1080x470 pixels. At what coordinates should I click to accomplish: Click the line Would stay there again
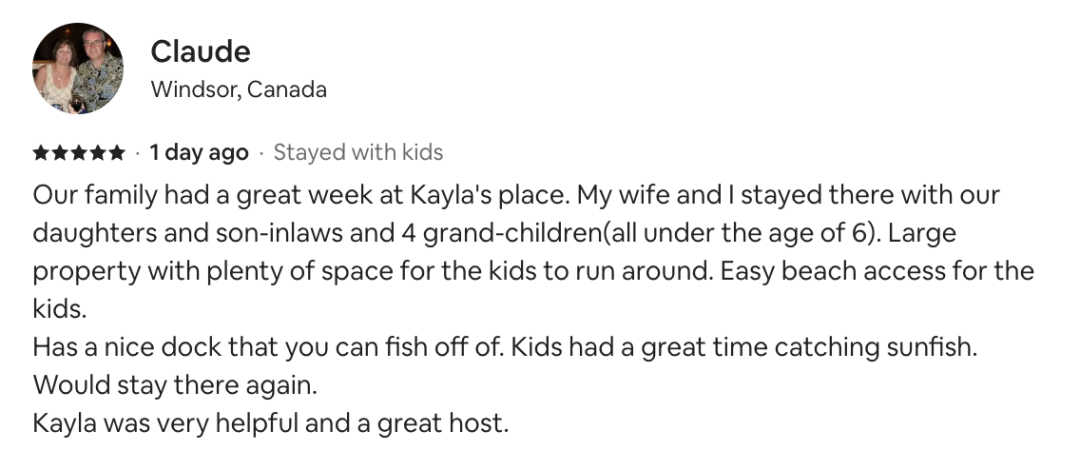click(175, 385)
